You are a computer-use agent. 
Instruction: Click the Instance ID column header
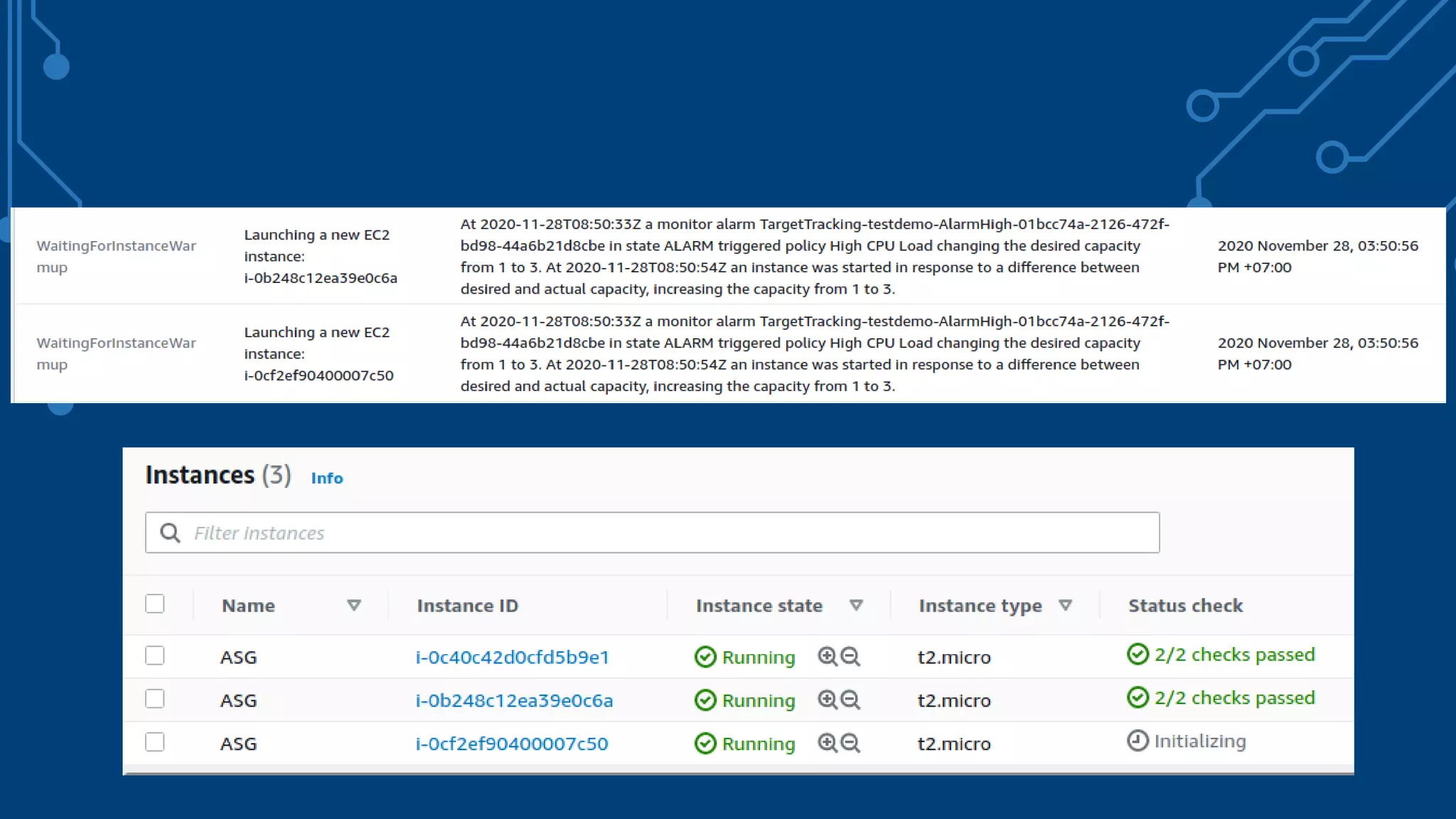467,606
